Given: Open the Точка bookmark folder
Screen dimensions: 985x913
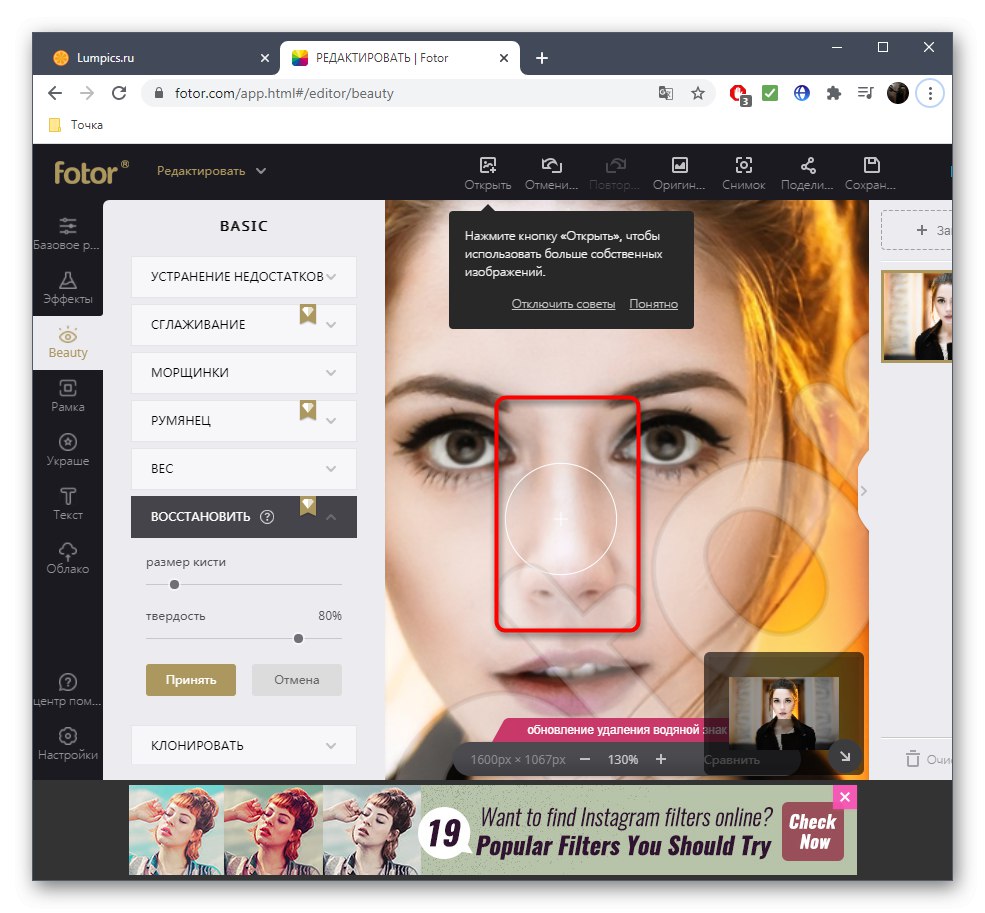Looking at the screenshot, I should pyautogui.click(x=76, y=124).
